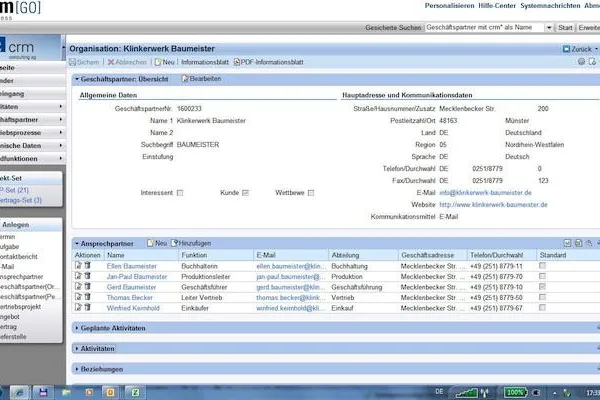
Task: Delete Winfried Keimhold with trash icon
Action: (87, 307)
